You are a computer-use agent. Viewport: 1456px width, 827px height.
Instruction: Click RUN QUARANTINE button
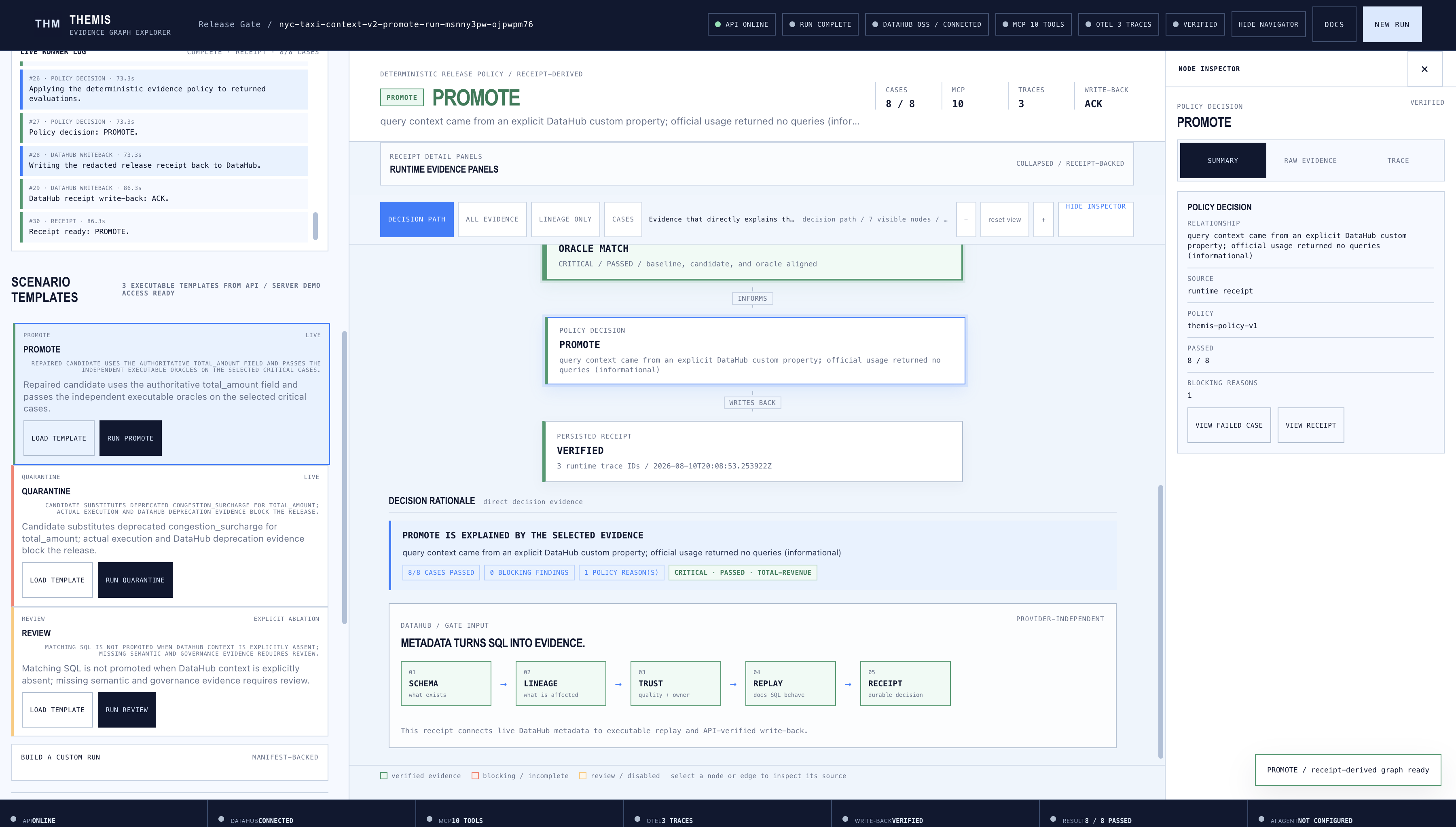(135, 580)
